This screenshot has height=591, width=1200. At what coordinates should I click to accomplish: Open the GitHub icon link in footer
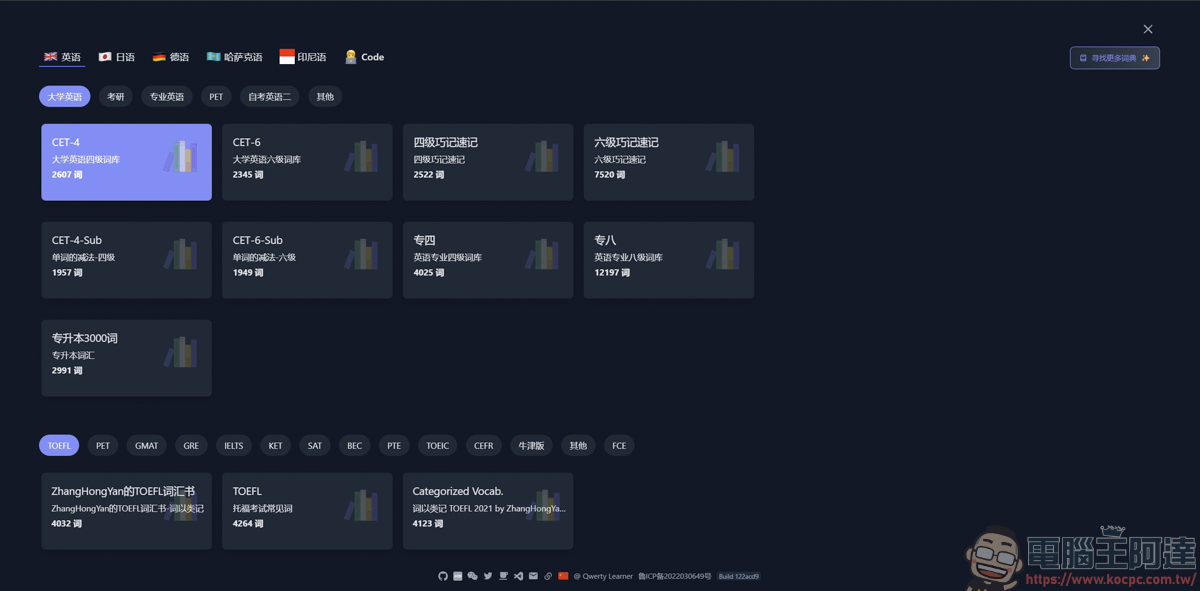pyautogui.click(x=443, y=576)
